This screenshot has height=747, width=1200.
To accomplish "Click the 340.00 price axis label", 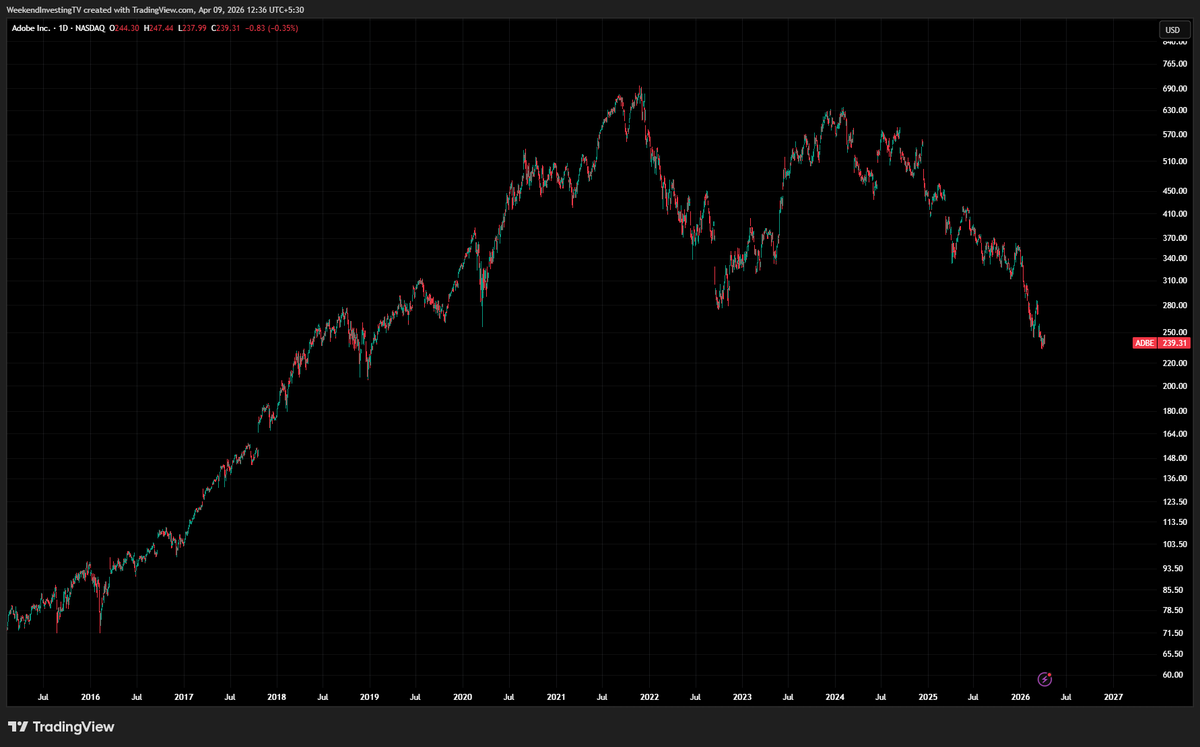I will coord(1174,258).
